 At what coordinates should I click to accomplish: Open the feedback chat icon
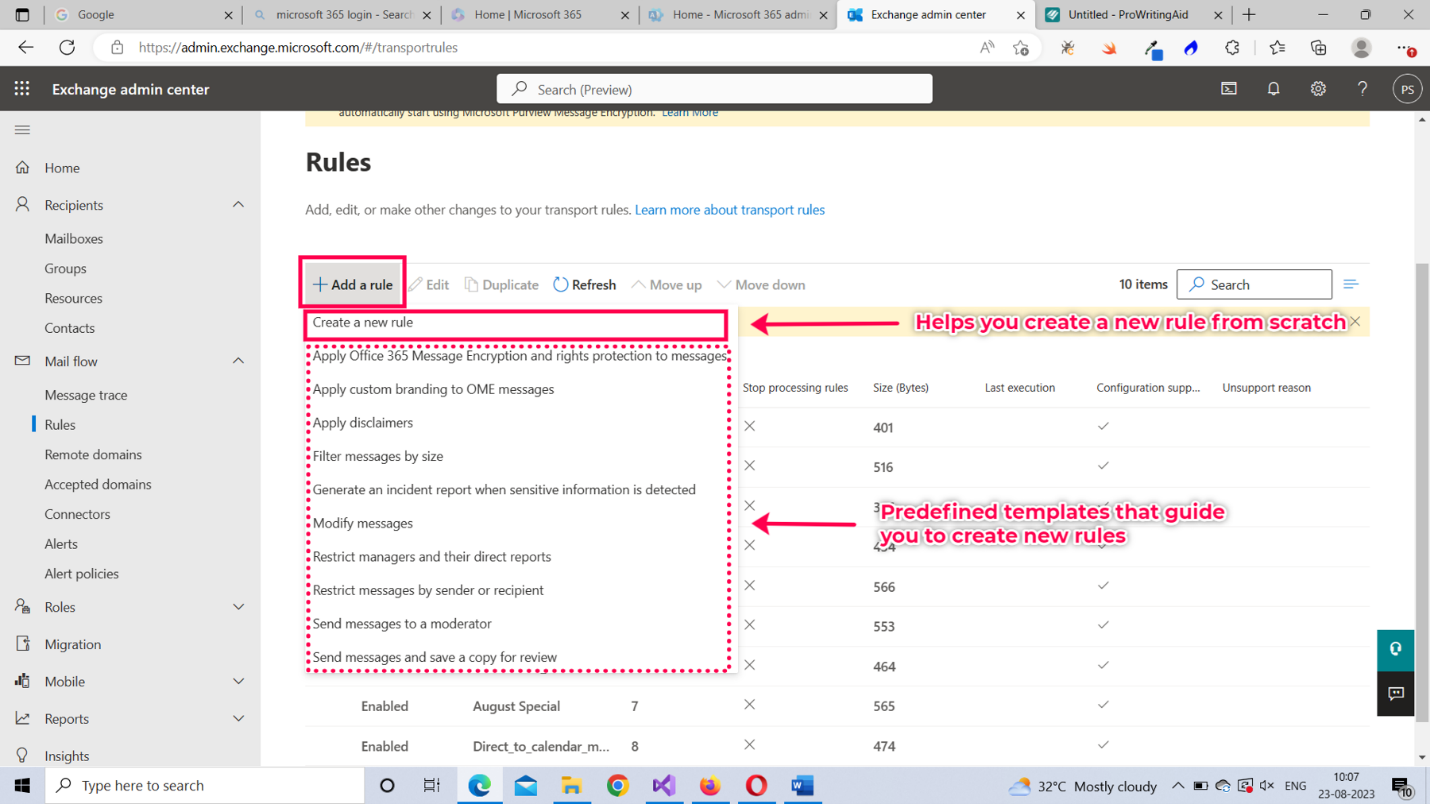pyautogui.click(x=1395, y=693)
